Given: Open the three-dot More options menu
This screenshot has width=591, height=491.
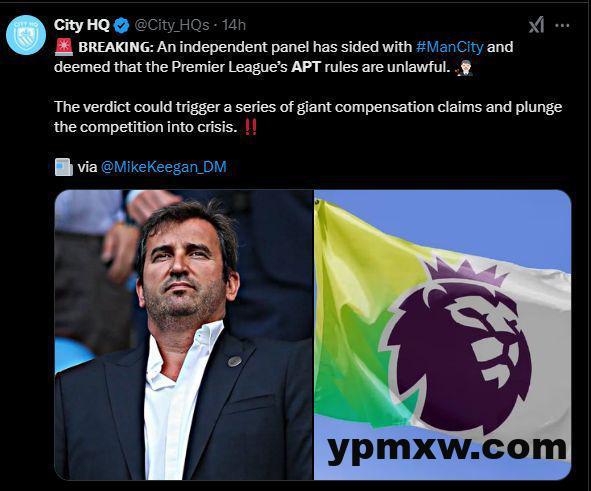Looking at the screenshot, I should point(562,26).
